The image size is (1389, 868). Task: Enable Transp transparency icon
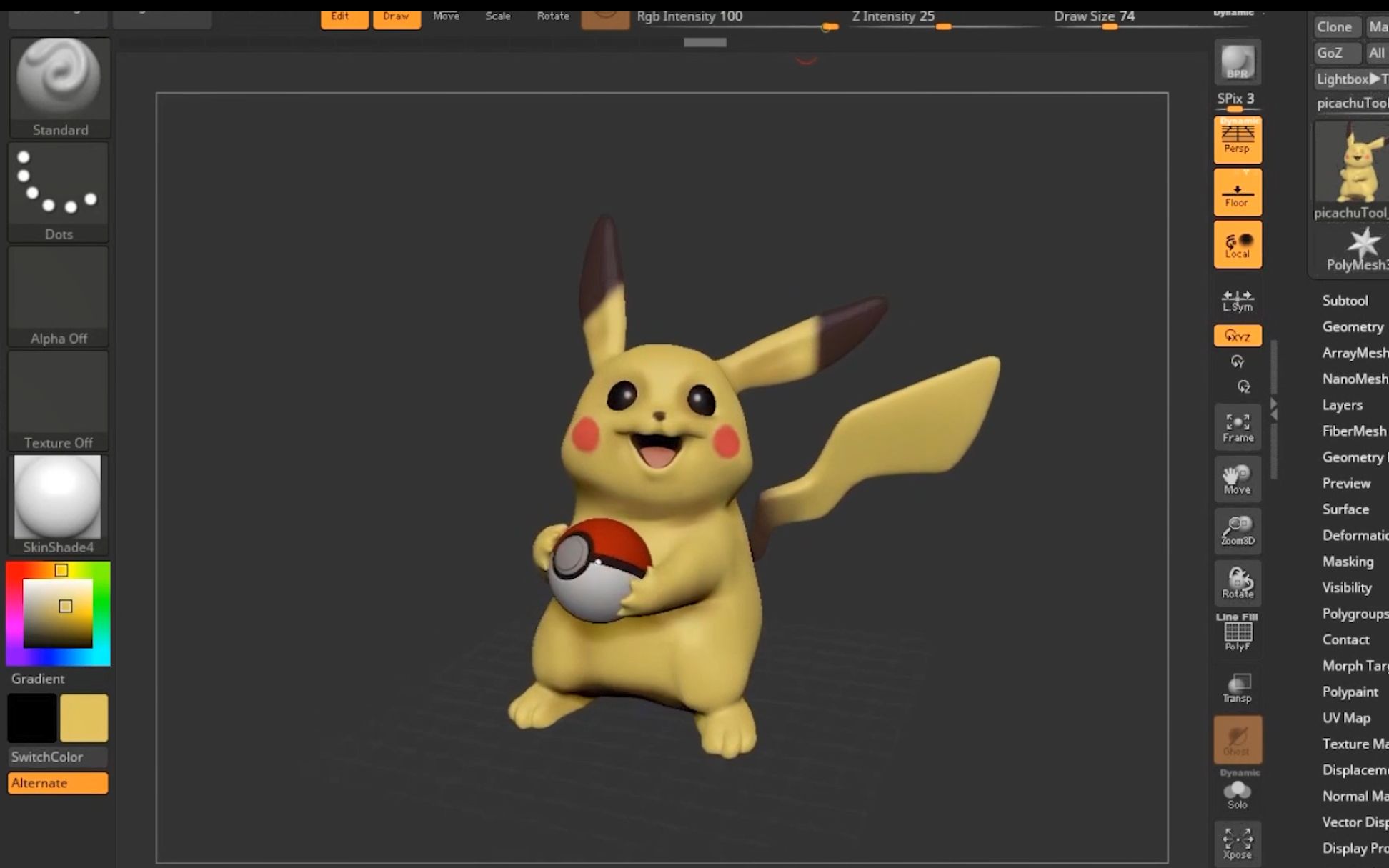point(1237,687)
